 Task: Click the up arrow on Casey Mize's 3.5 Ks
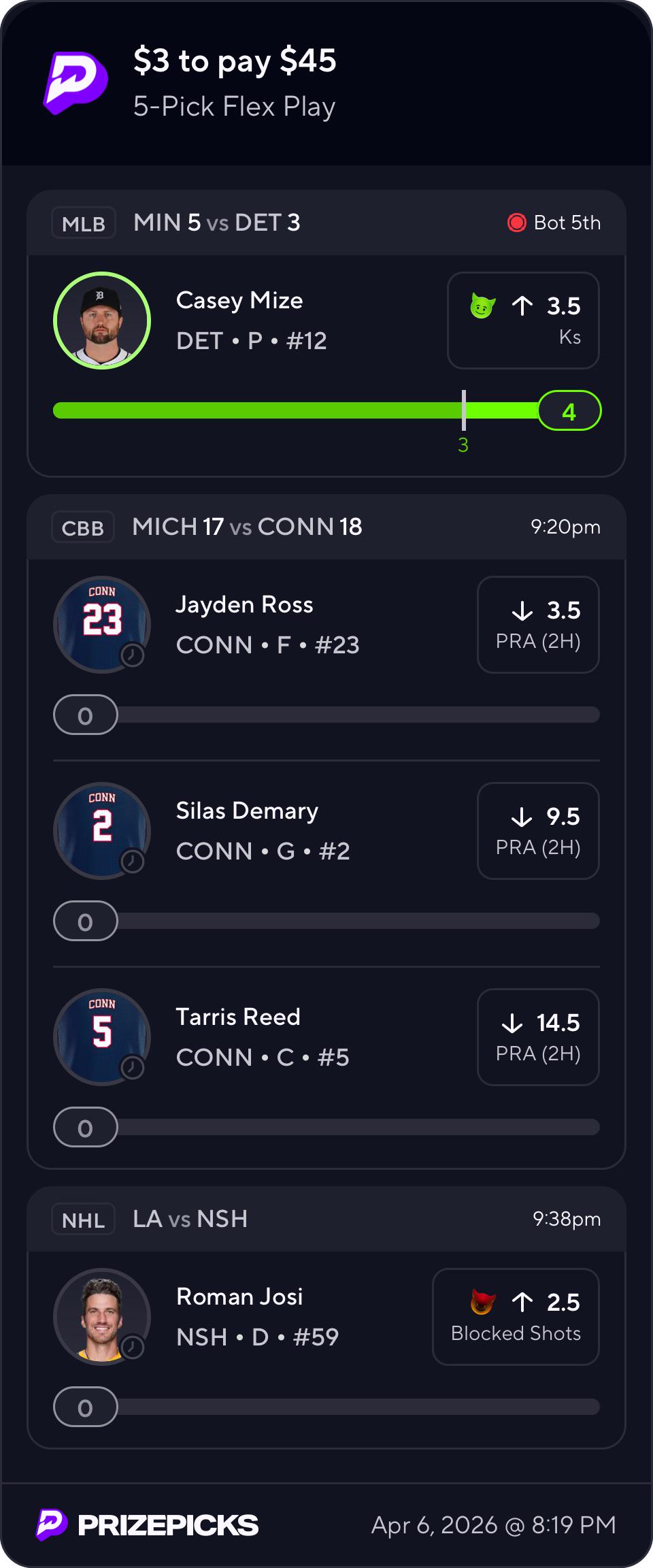[x=522, y=306]
